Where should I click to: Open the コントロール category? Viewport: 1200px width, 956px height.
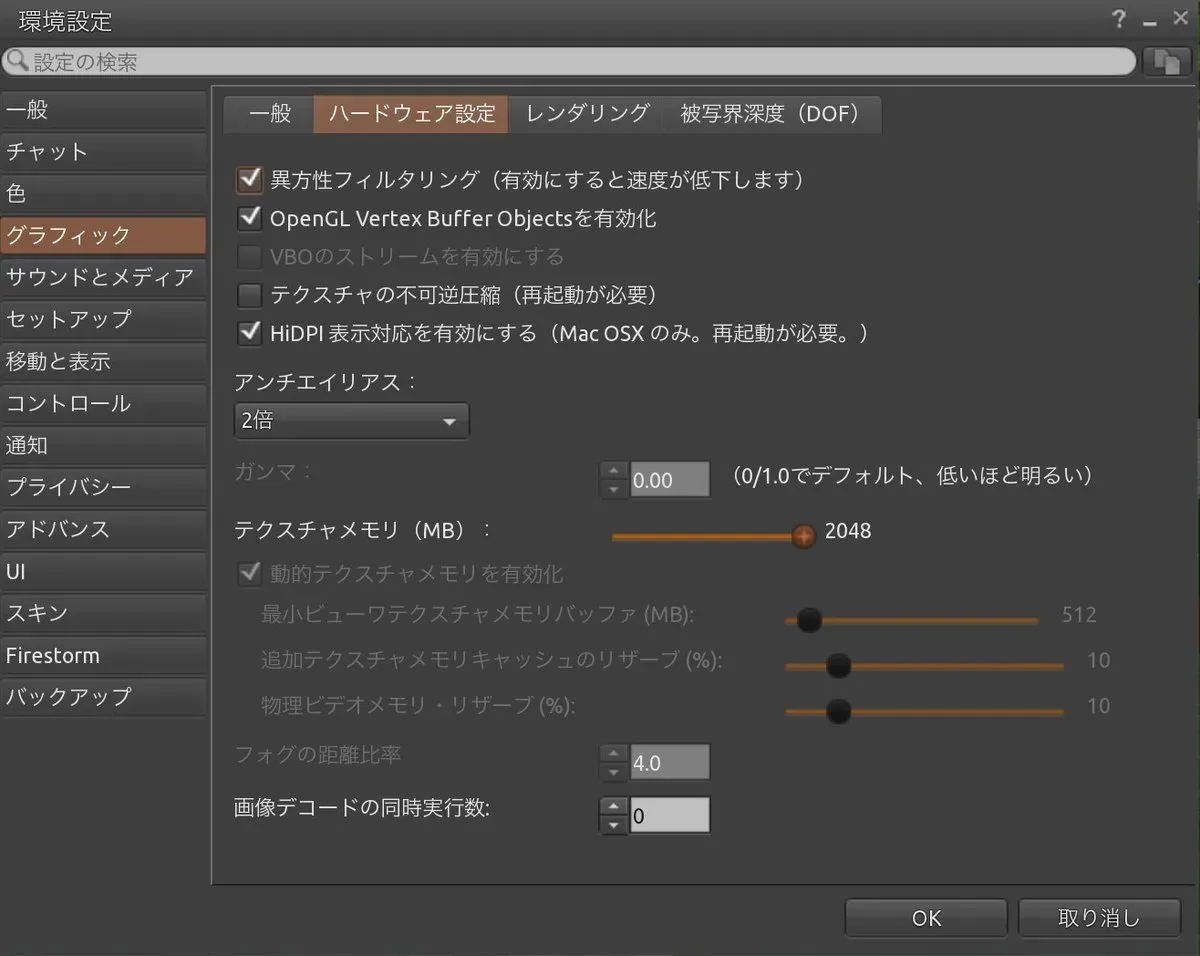[x=103, y=403]
